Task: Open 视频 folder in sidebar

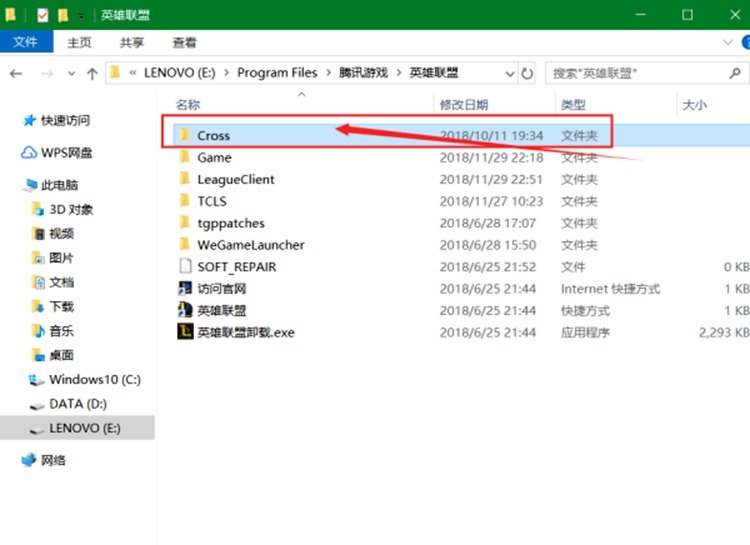Action: 61,234
